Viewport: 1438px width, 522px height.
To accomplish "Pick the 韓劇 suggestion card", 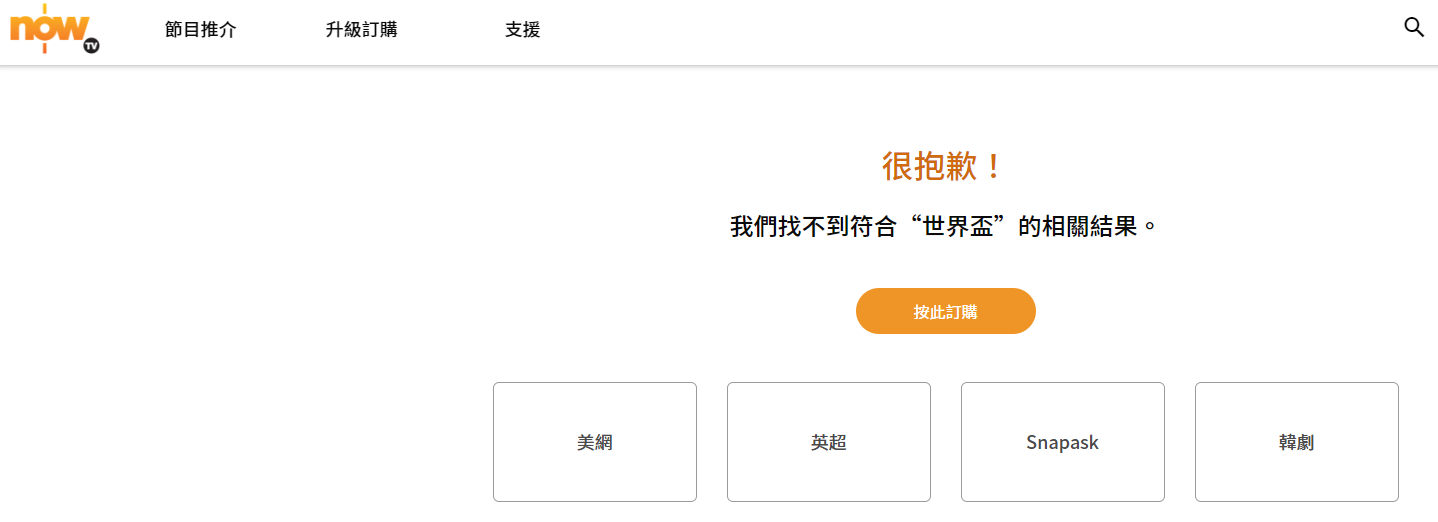I will click(x=1297, y=442).
